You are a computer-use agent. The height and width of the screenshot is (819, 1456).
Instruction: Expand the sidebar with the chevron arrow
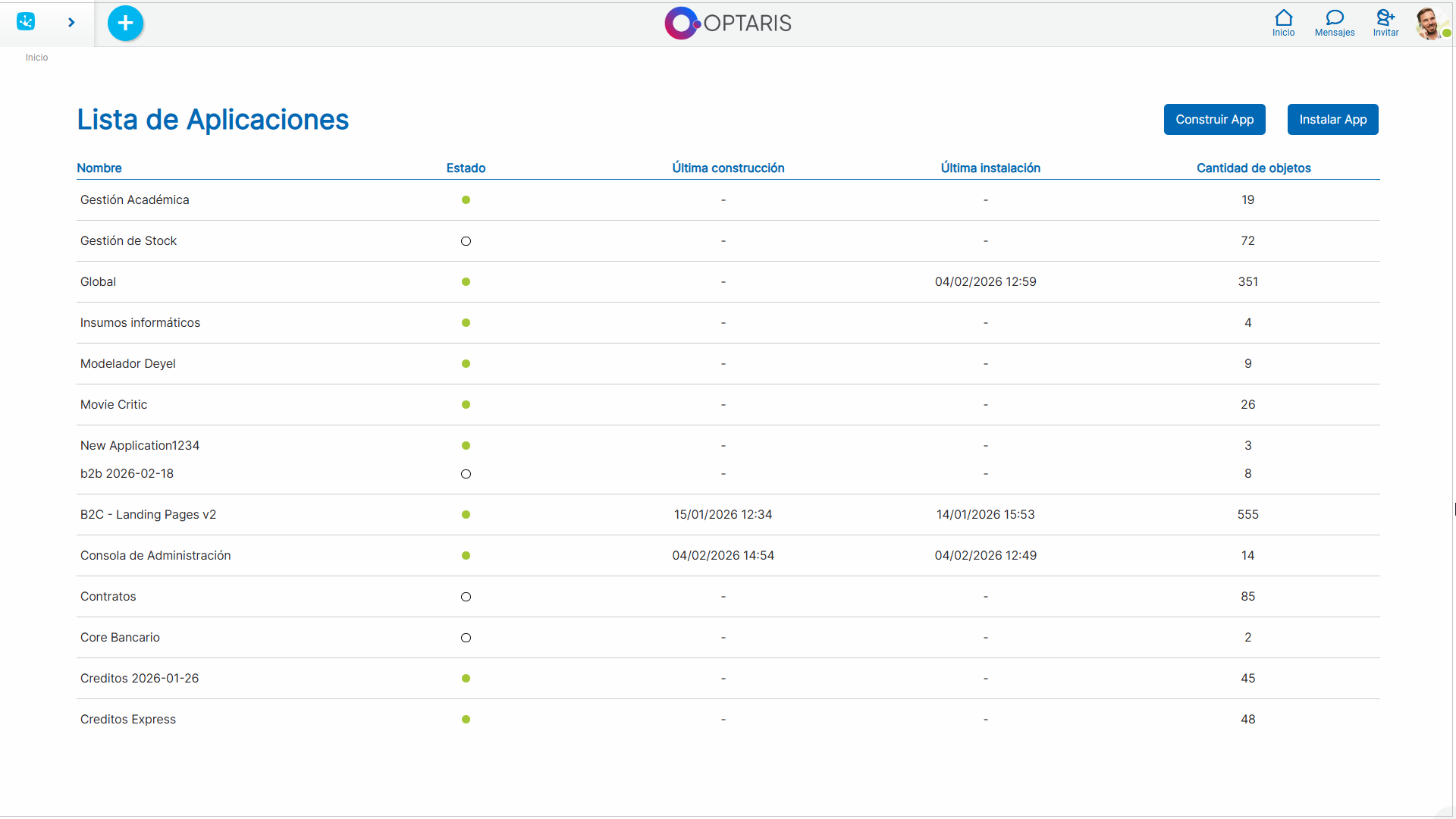[71, 23]
